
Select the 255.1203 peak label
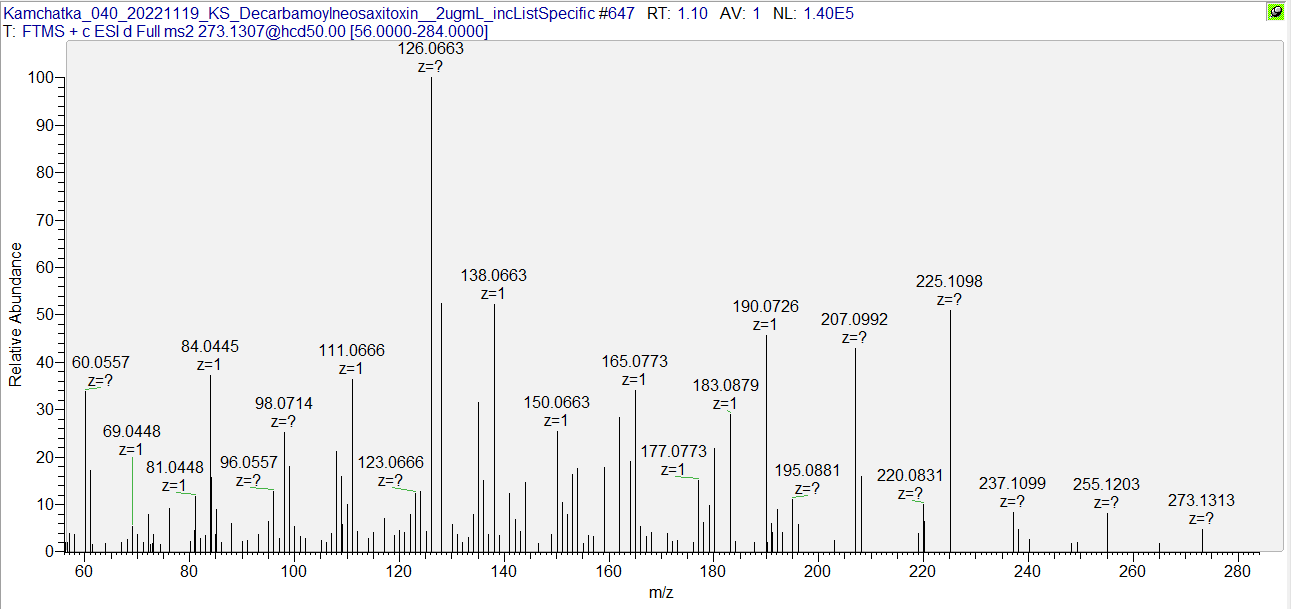1106,484
